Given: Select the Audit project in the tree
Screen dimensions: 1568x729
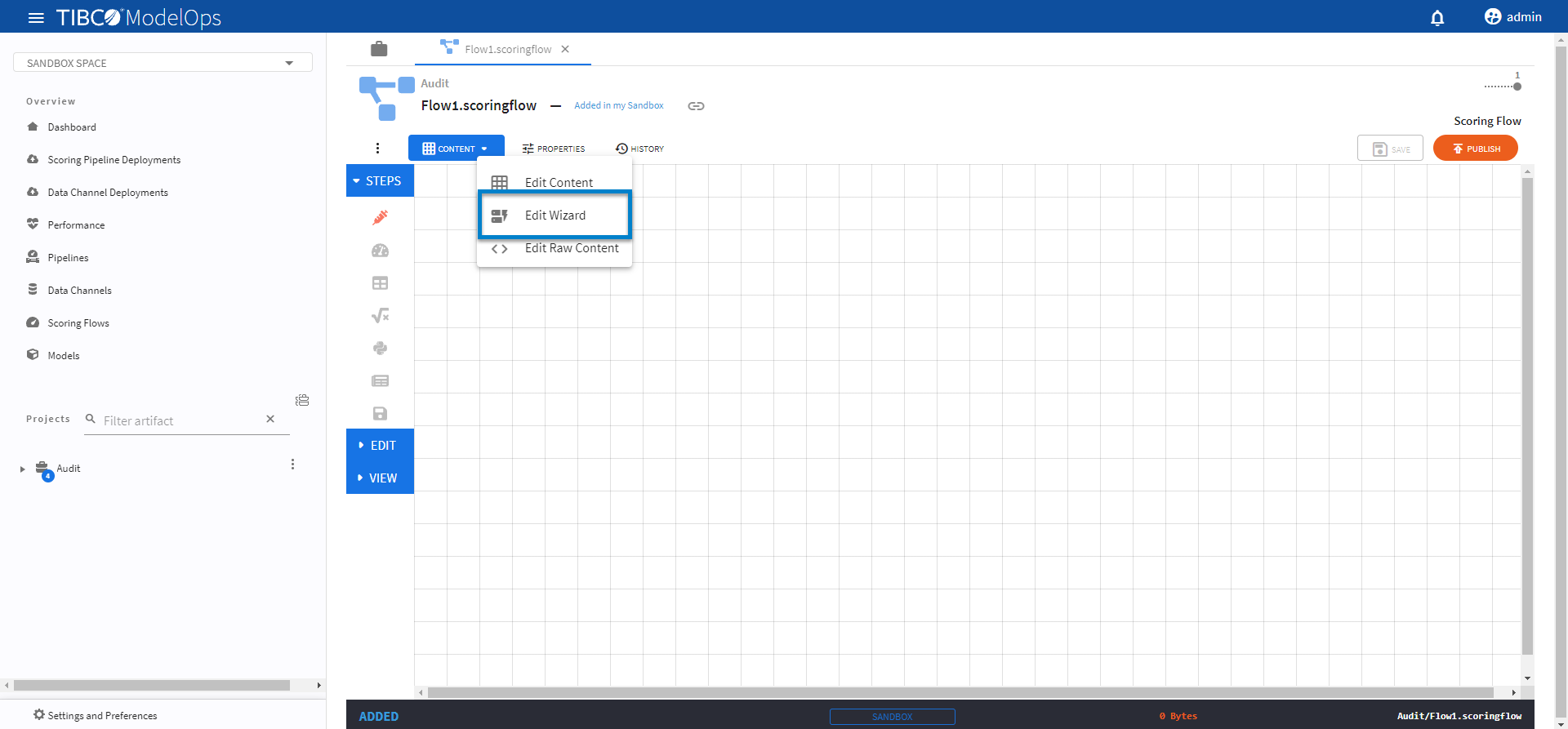Looking at the screenshot, I should pyautogui.click(x=68, y=469).
